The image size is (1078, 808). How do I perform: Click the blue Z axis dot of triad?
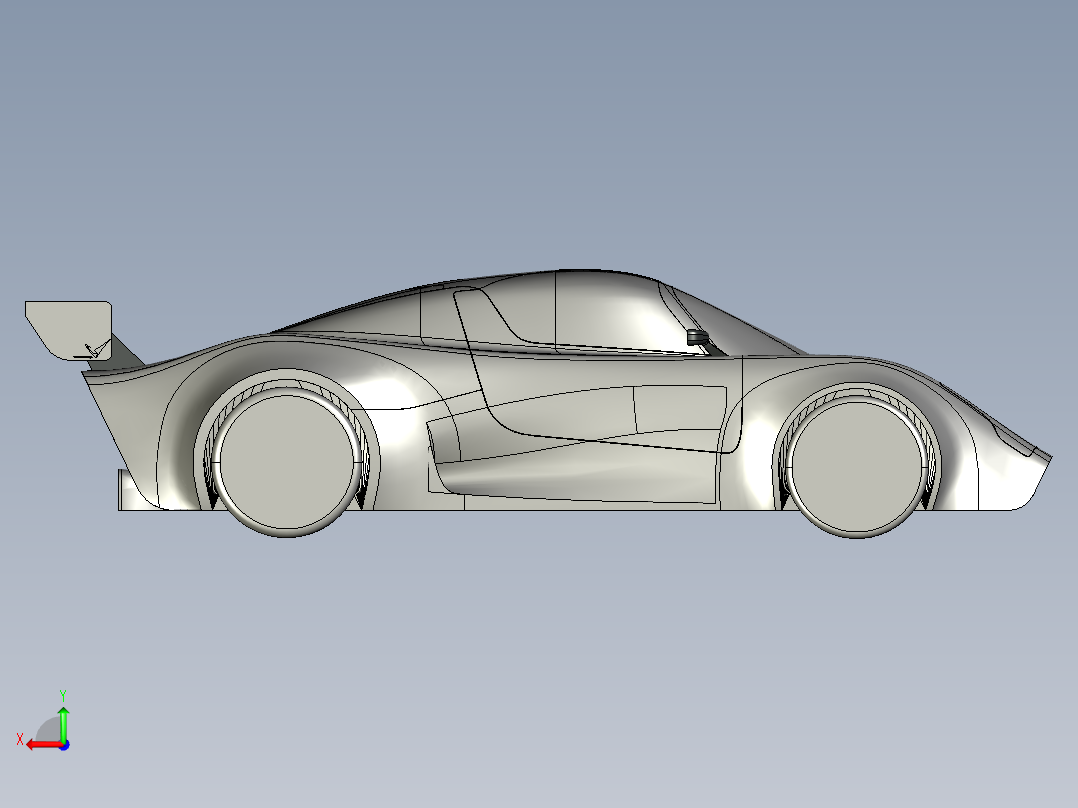[x=64, y=745]
